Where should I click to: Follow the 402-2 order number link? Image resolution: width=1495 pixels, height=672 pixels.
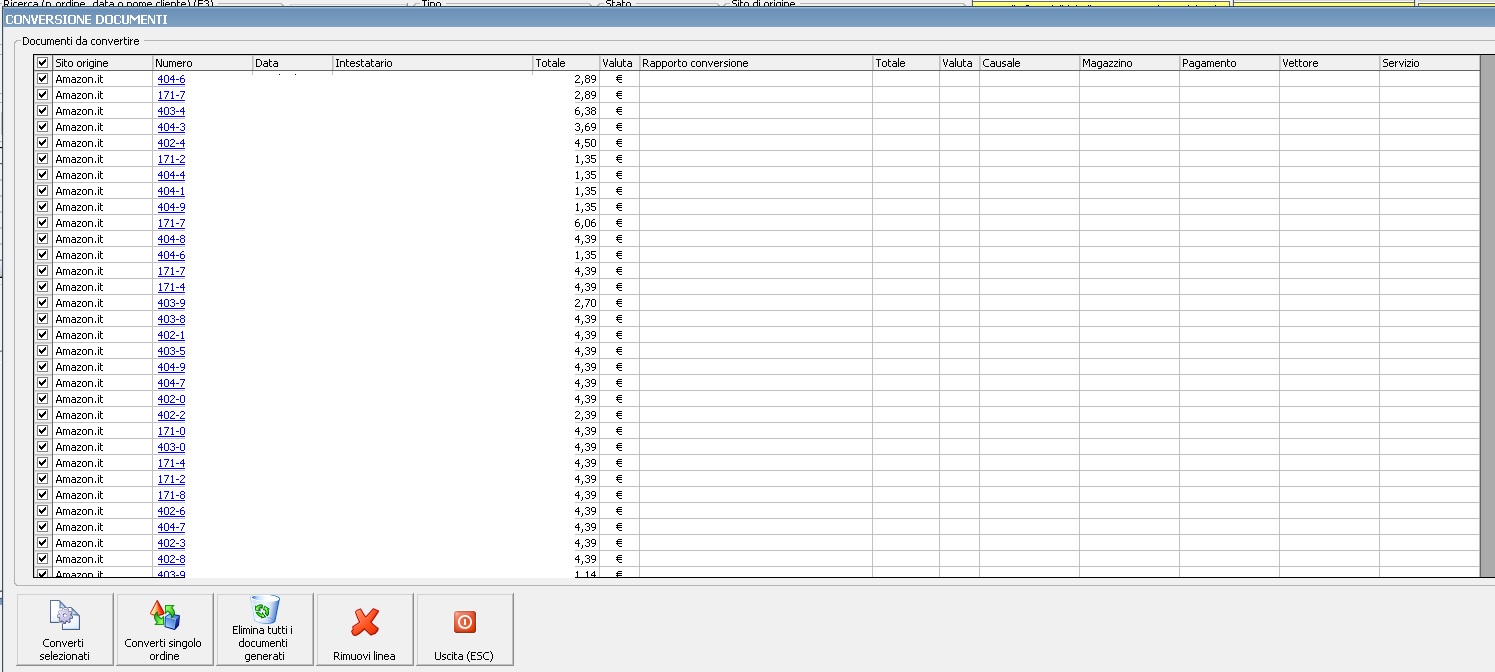(171, 415)
